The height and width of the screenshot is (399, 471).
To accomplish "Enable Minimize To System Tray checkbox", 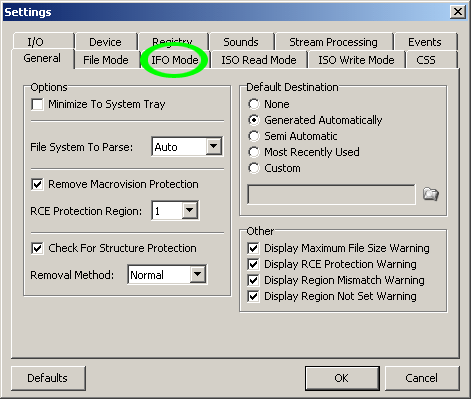I will click(37, 104).
